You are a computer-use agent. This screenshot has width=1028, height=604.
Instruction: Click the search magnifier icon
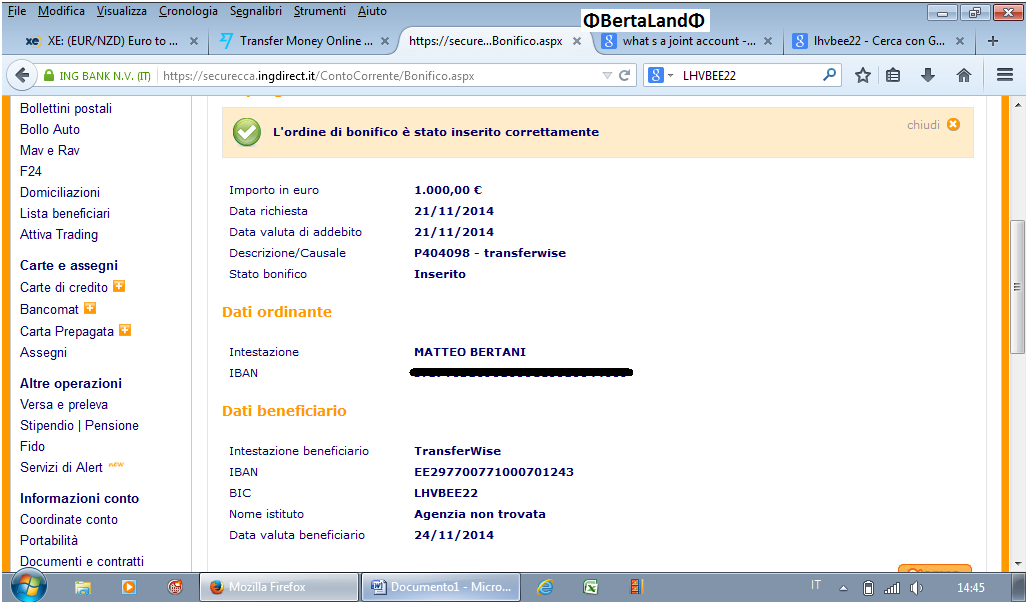pyautogui.click(x=829, y=75)
